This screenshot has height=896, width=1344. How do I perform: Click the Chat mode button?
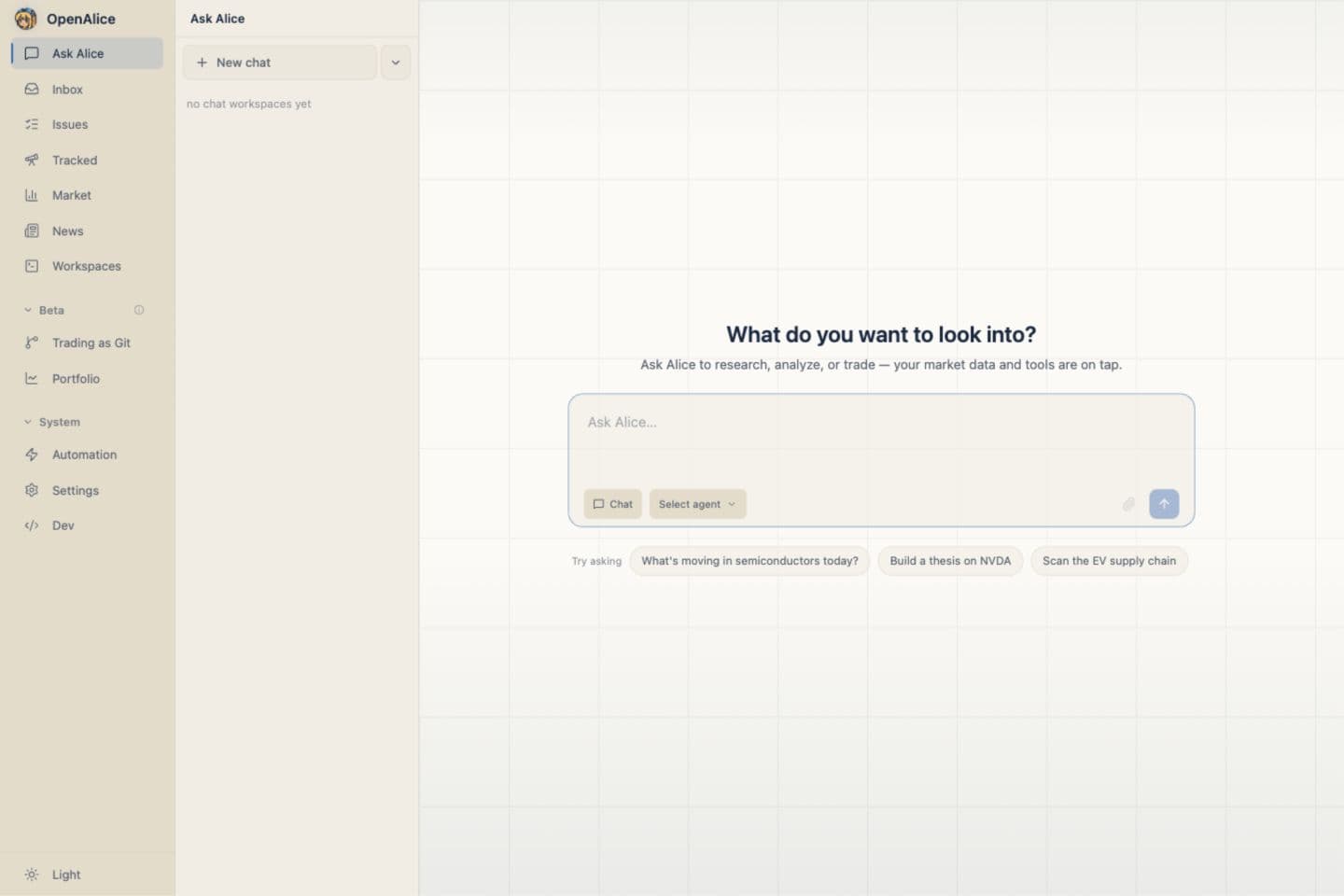613,504
